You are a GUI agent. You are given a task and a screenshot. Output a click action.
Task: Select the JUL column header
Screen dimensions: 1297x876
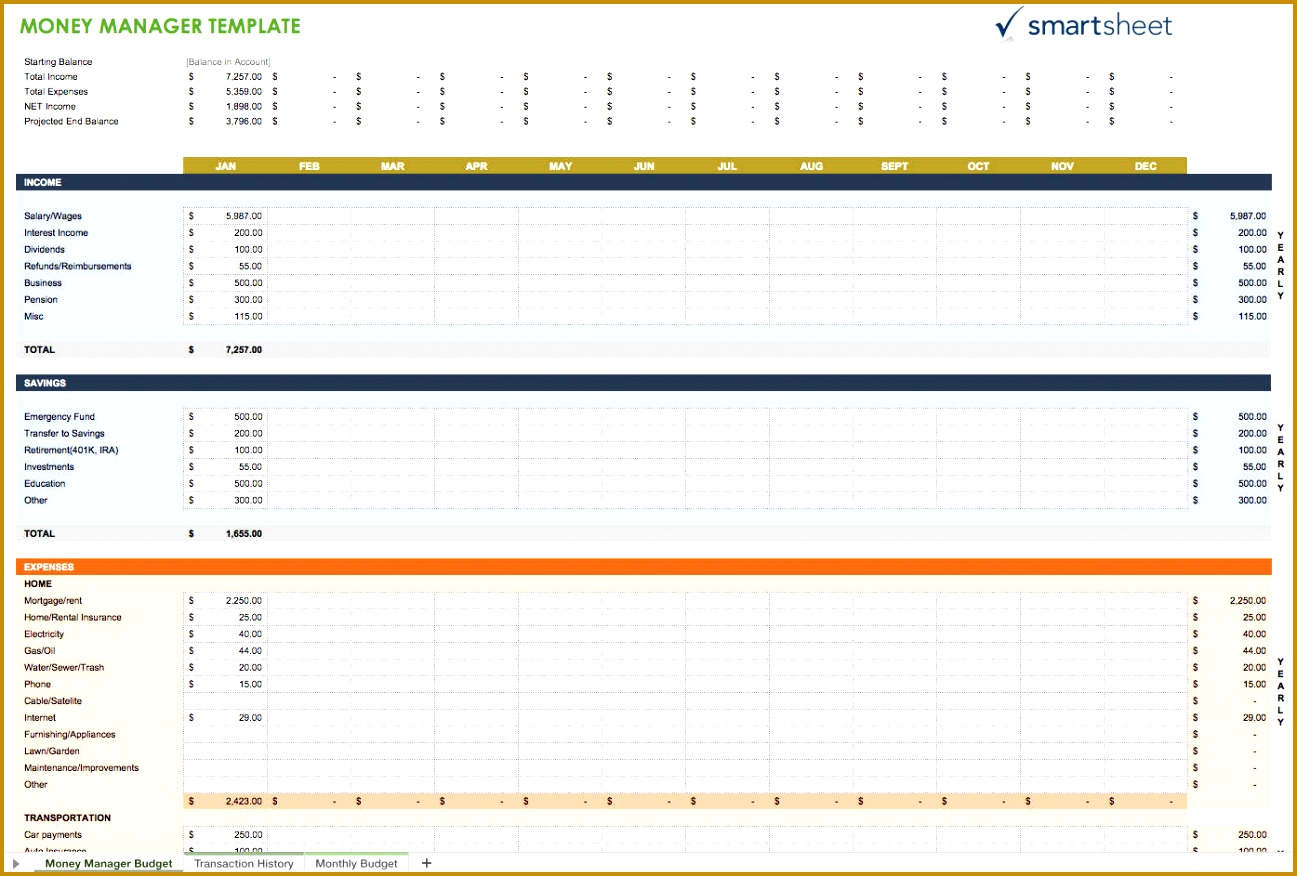tap(727, 166)
